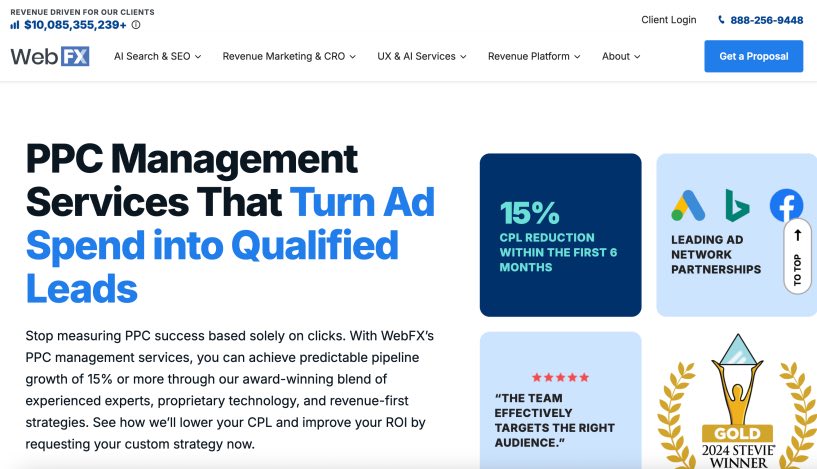
Task: Click the Bing logo icon
Action: (737, 205)
